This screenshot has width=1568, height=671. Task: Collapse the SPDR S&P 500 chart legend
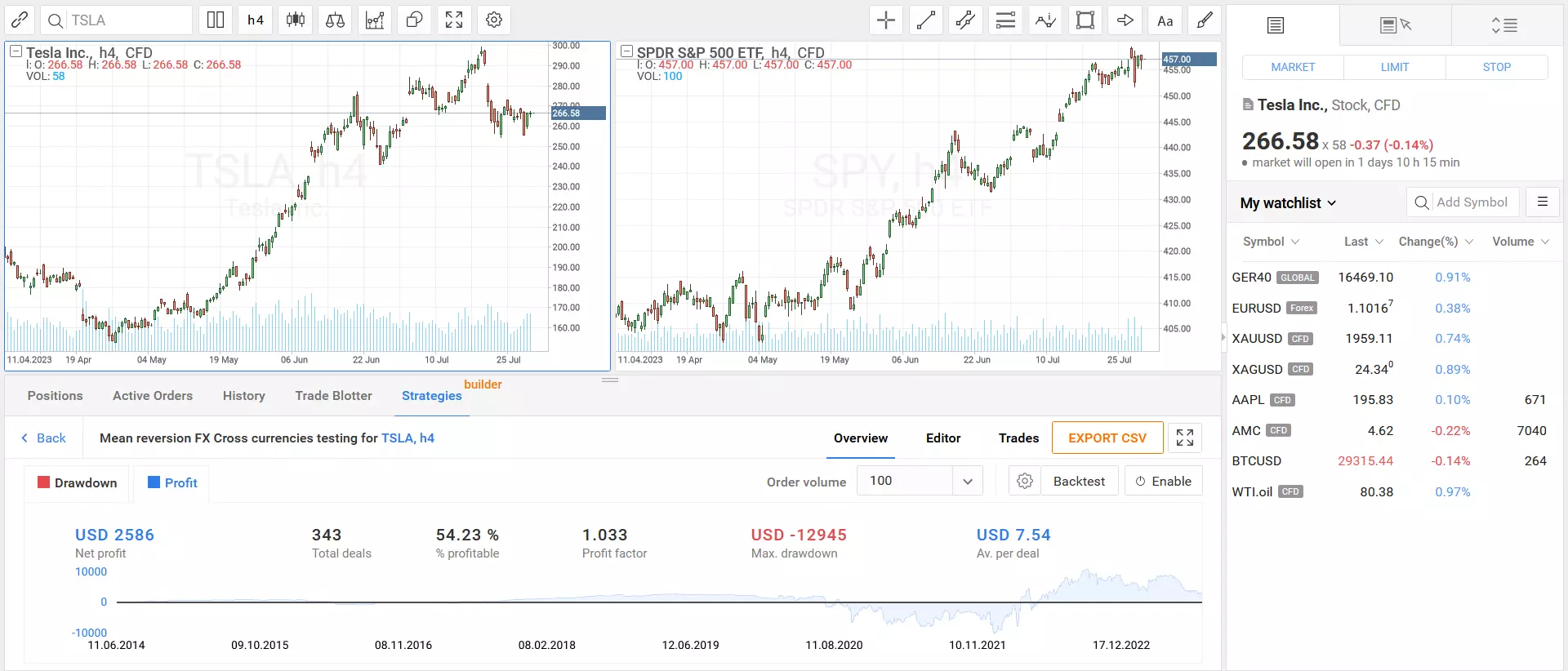626,51
